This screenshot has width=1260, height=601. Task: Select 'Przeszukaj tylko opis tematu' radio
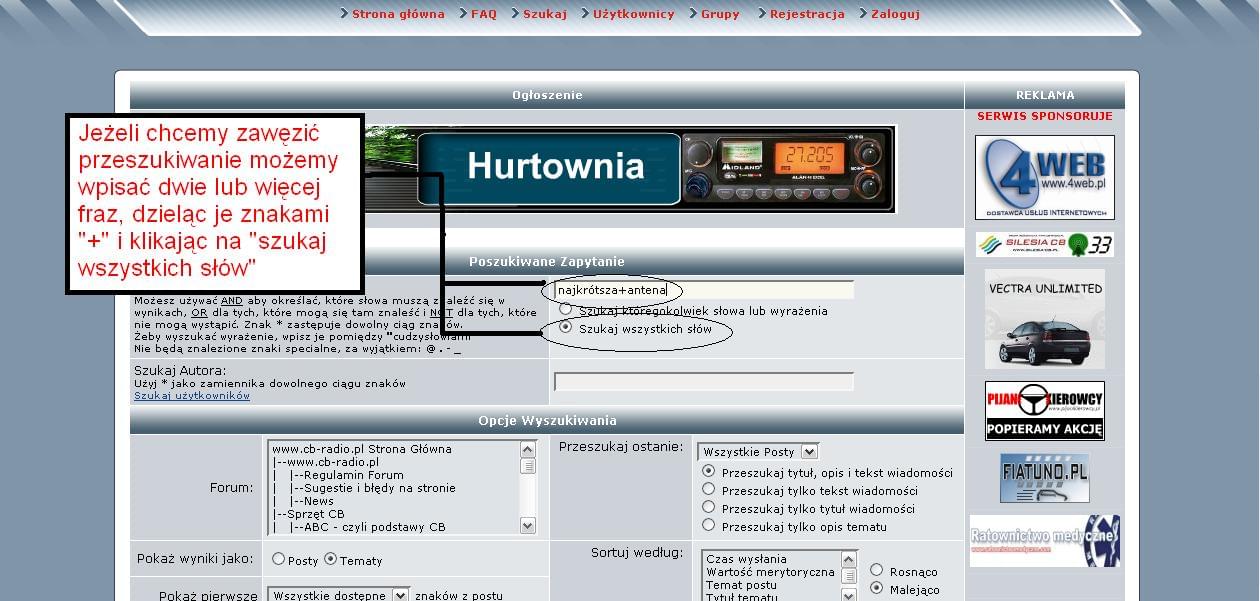(x=709, y=525)
